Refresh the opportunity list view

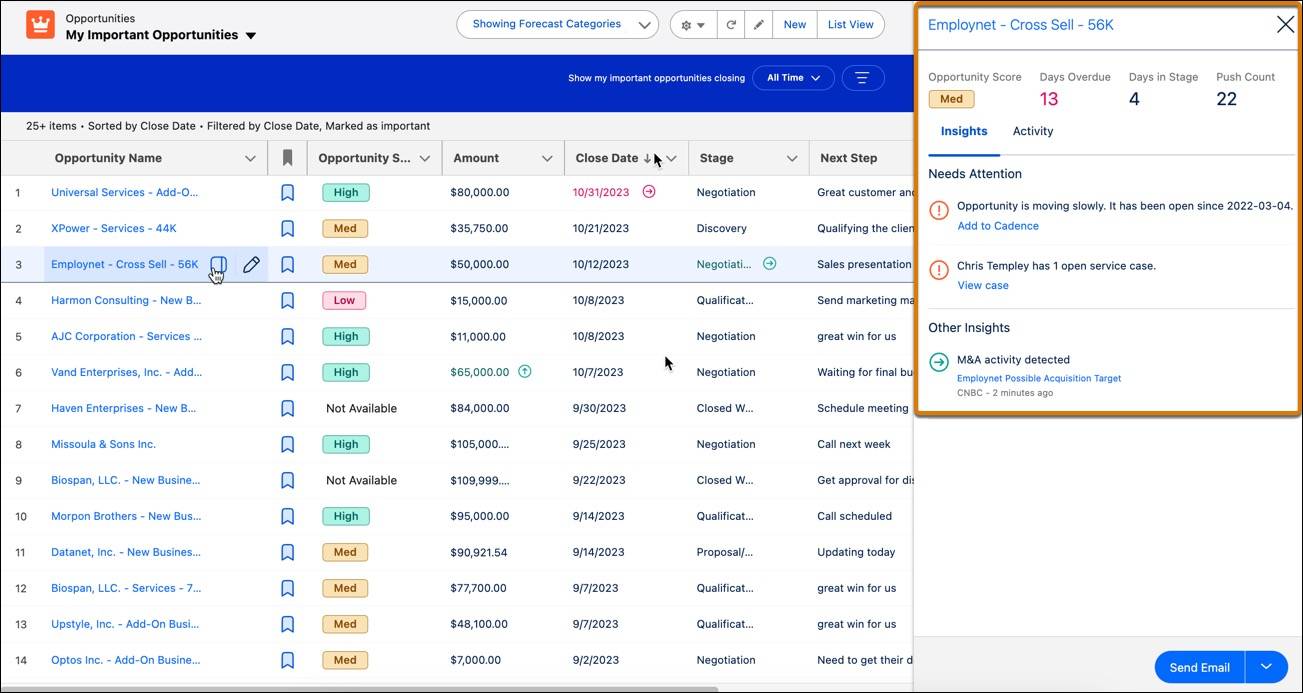tap(731, 23)
